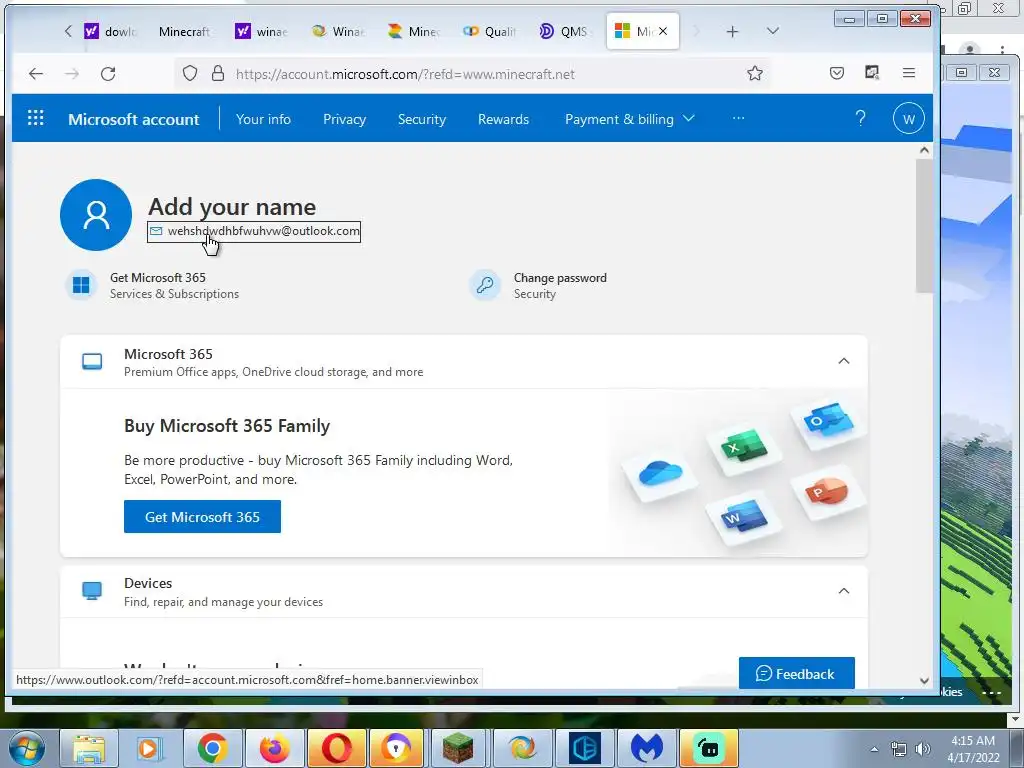Click the browser Back arrow
The image size is (1024, 768).
pos(36,74)
